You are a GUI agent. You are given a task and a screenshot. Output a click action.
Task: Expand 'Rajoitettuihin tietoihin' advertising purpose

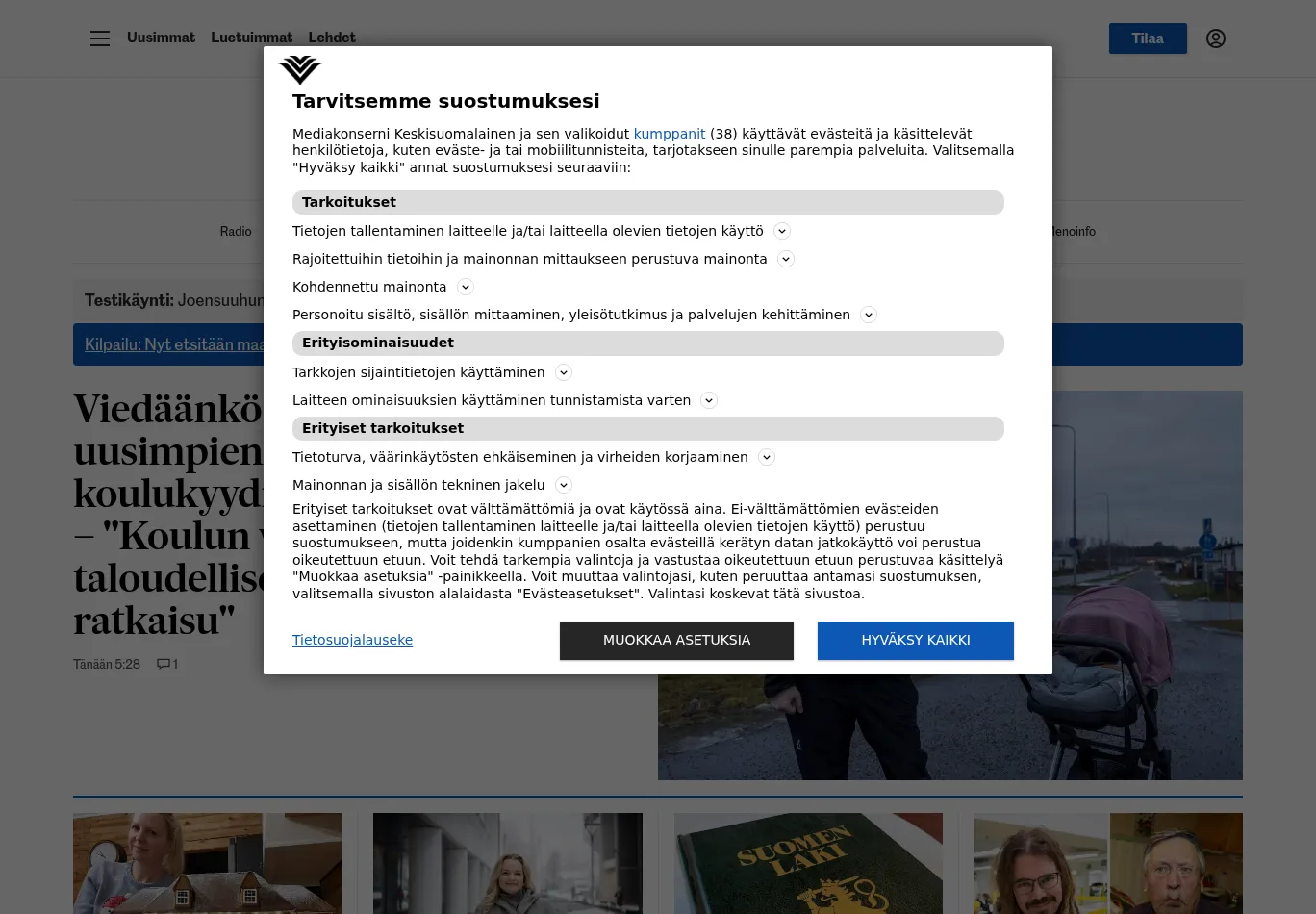[x=786, y=259]
